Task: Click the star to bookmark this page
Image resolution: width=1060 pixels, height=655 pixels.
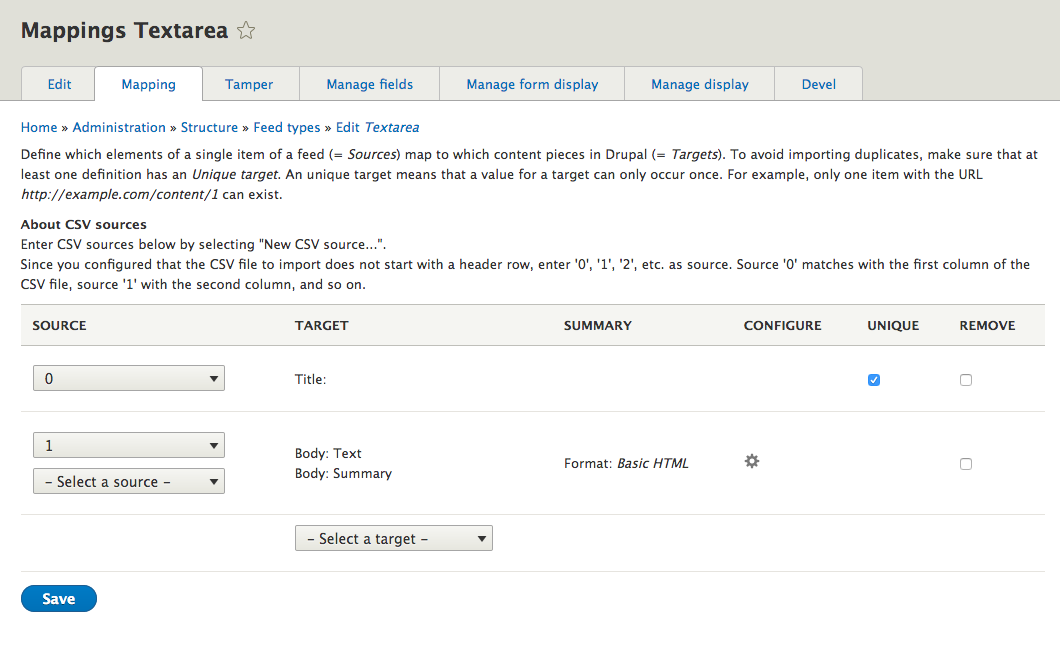Action: tap(245, 30)
